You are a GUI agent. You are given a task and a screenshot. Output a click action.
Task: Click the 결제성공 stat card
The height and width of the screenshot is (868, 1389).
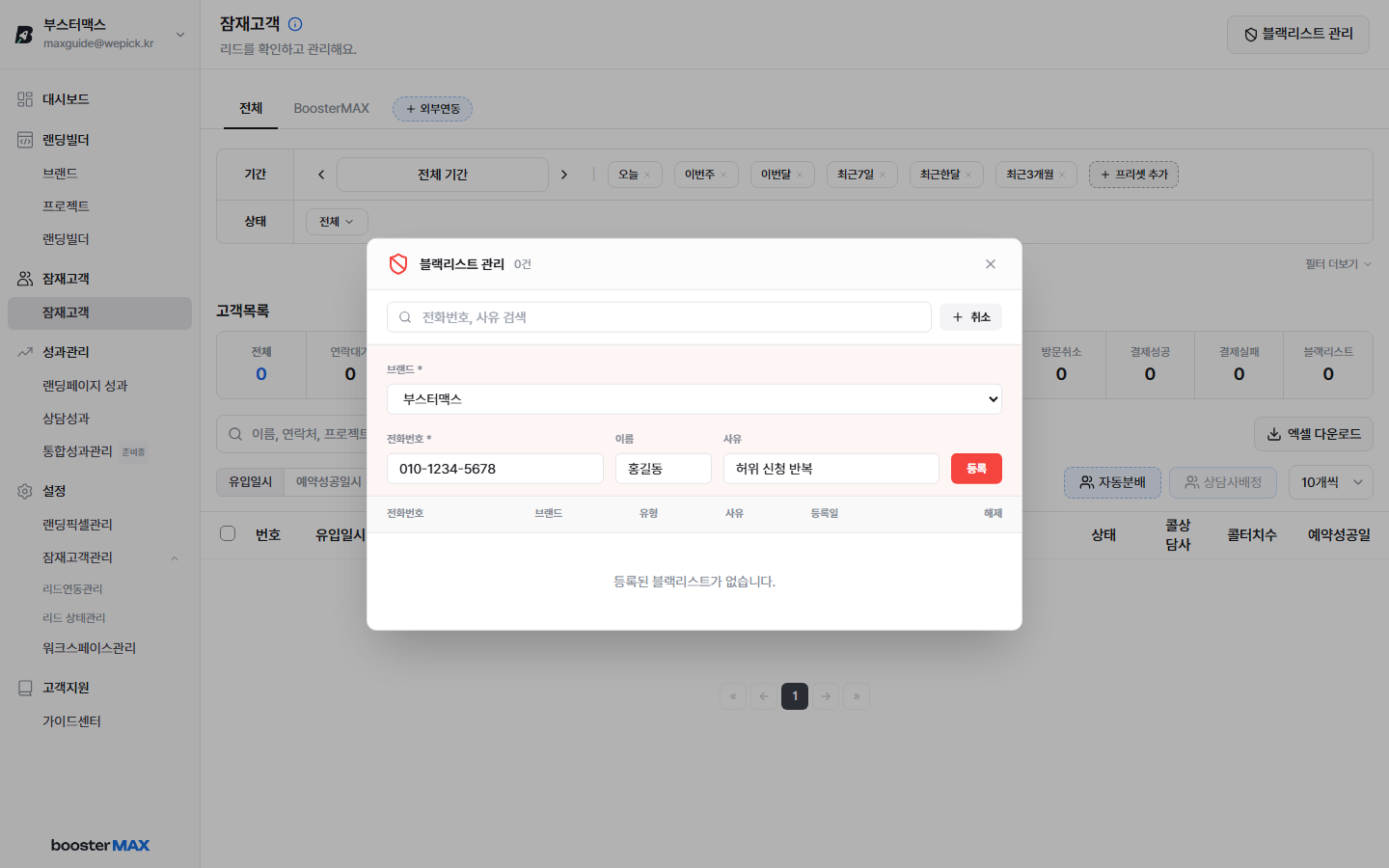click(1150, 366)
